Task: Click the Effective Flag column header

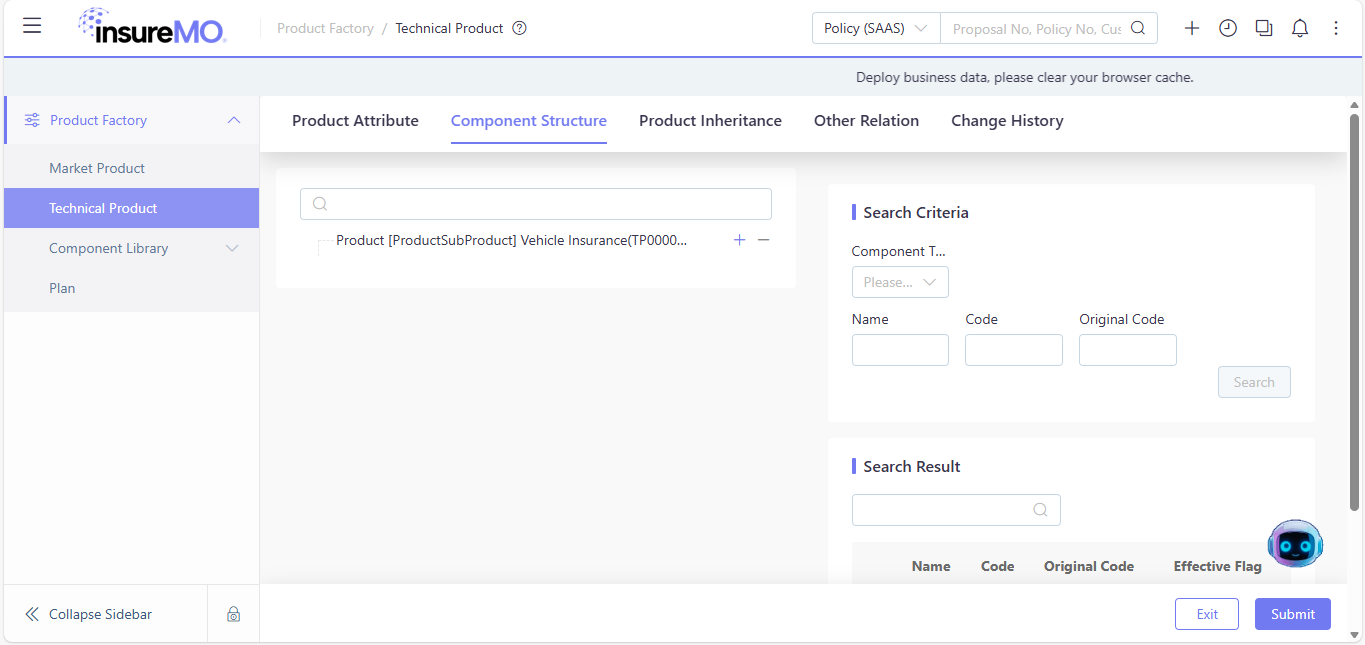Action: pos(1218,566)
